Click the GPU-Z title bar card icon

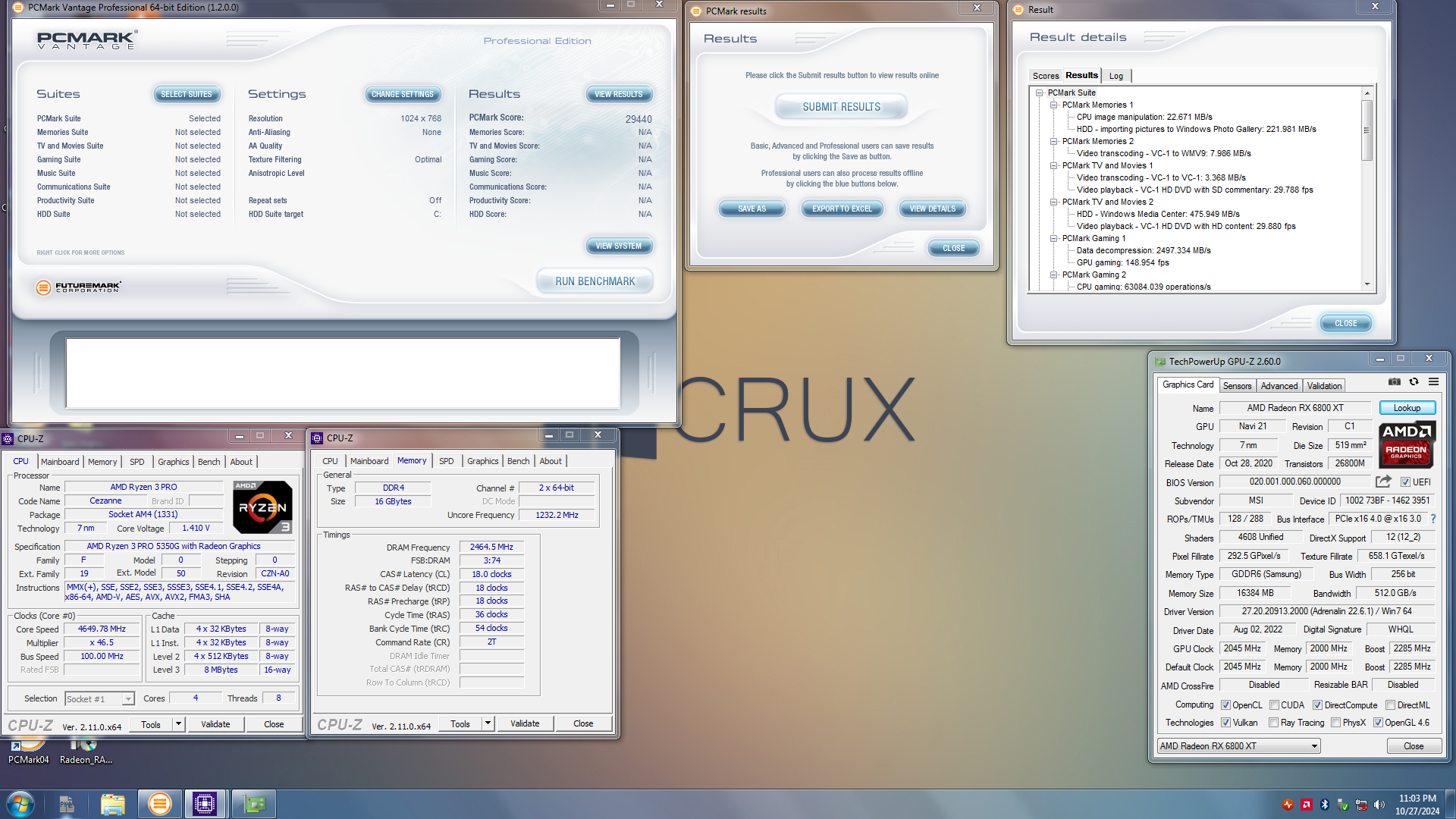(x=1159, y=362)
